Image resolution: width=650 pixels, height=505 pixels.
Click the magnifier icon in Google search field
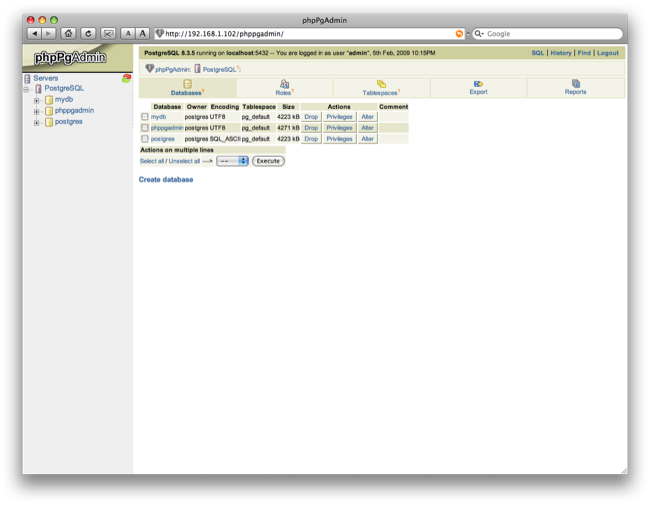coord(479,34)
